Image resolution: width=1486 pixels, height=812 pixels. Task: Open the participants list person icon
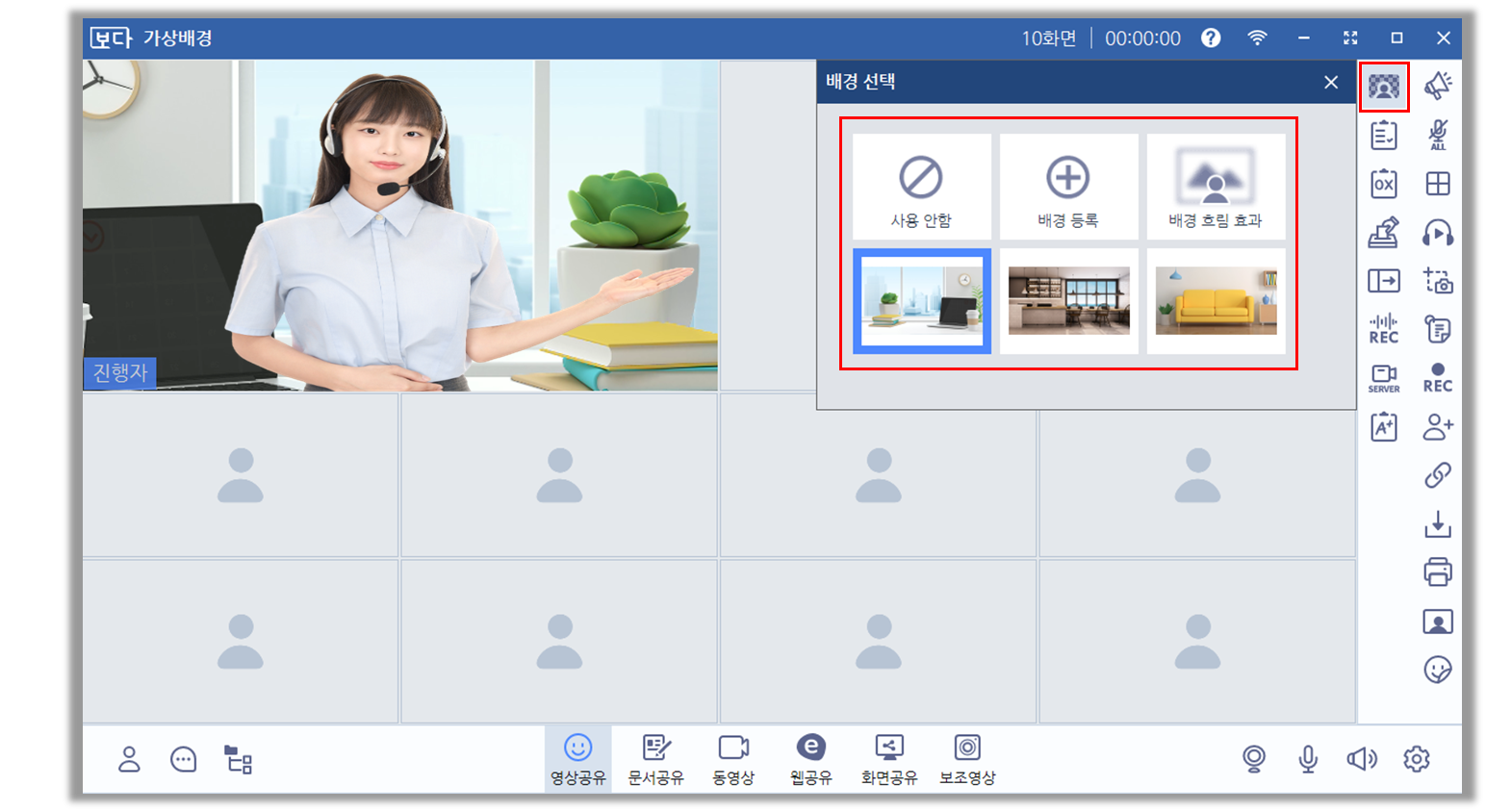tap(129, 759)
